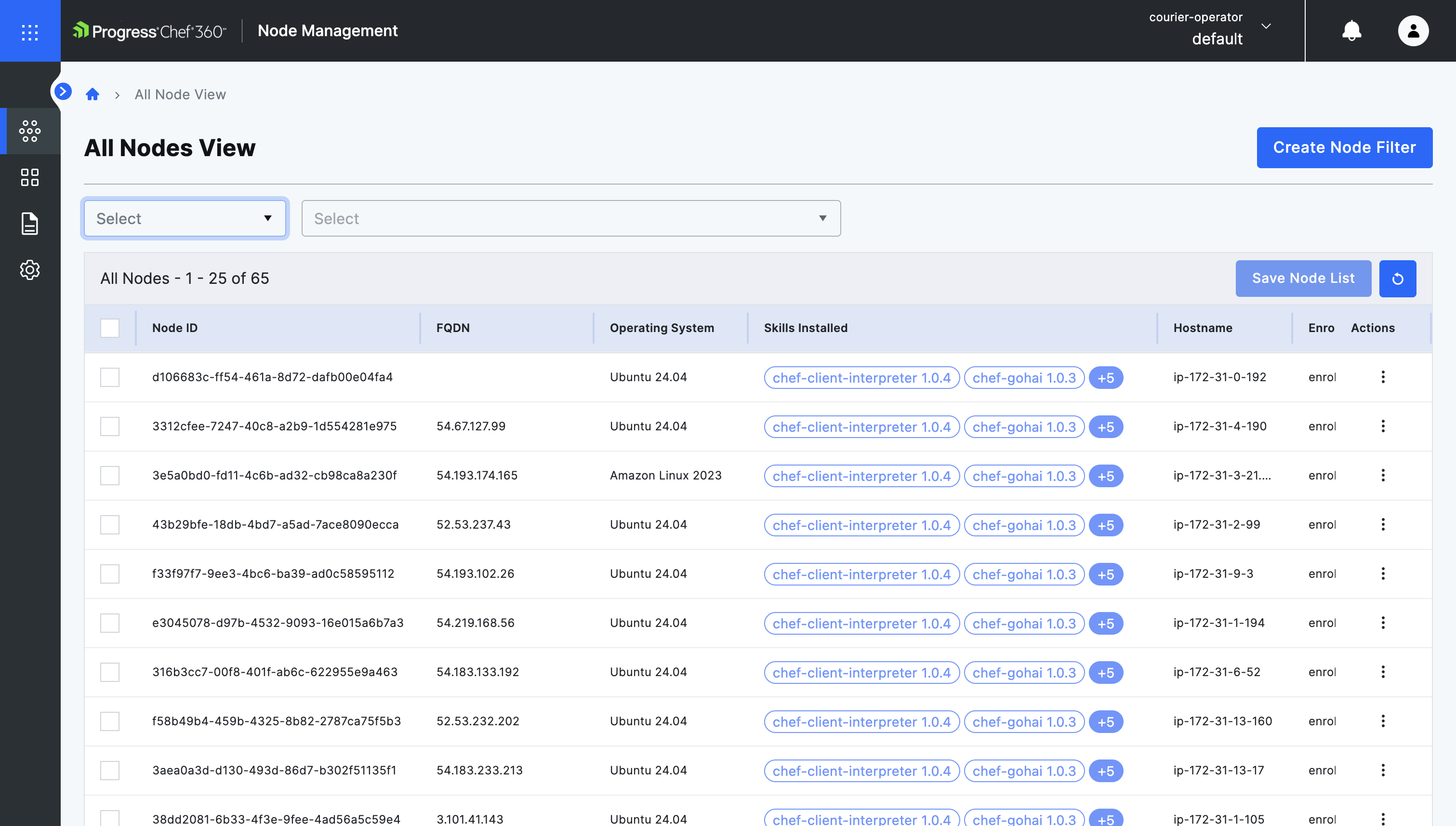The image size is (1456, 826).
Task: Select node 3312cfee-7247 checkbox
Action: pos(110,426)
